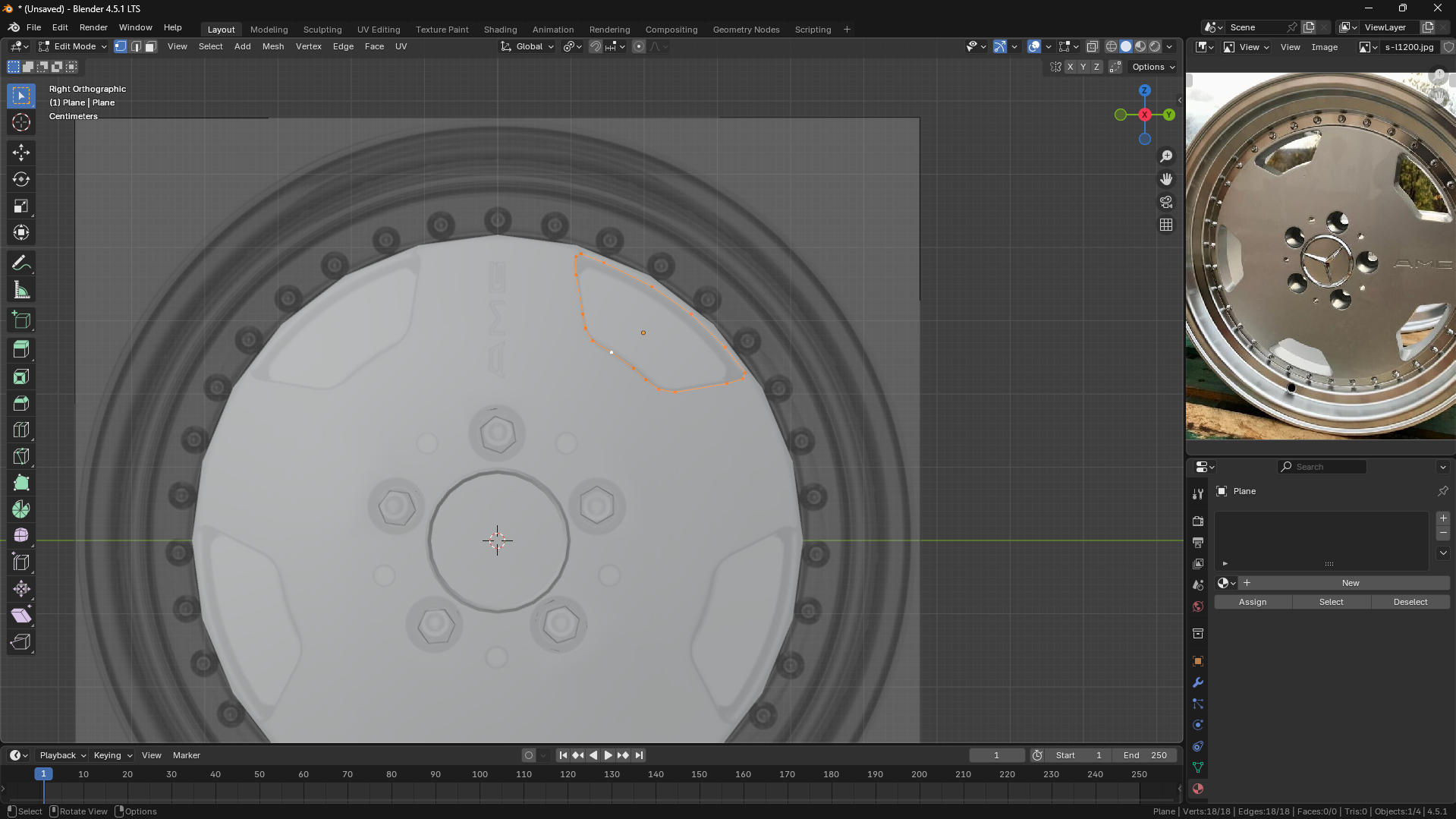Enable edge select mode

136,46
